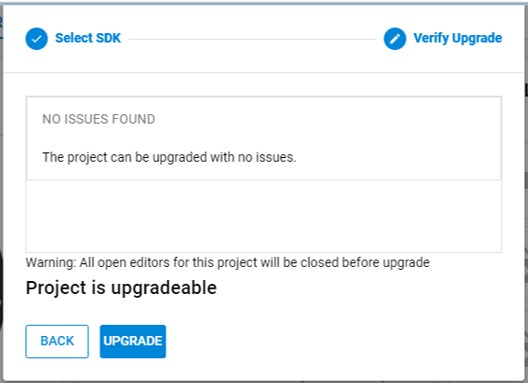Click the word Warning in the notice

click(51, 263)
